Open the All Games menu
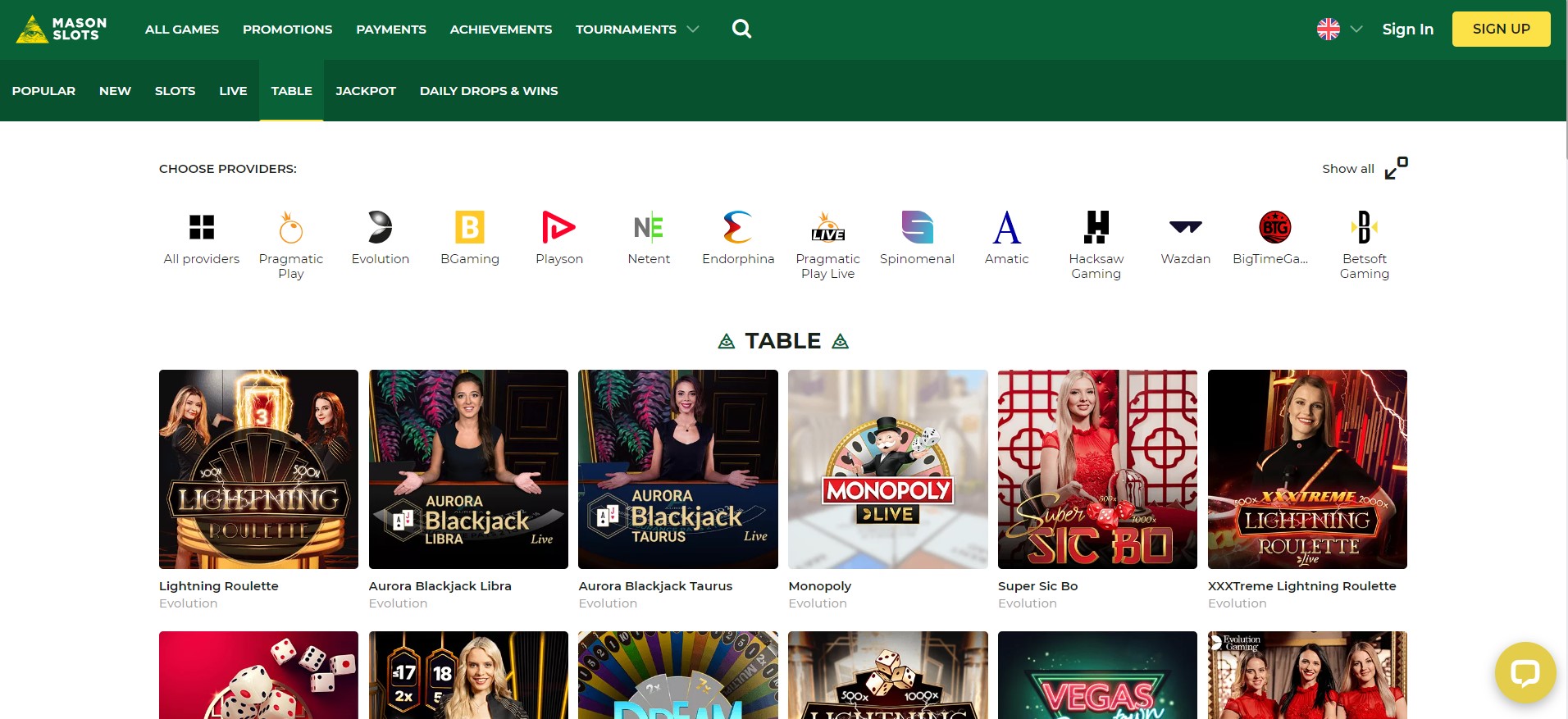This screenshot has width=1568, height=719. point(182,30)
